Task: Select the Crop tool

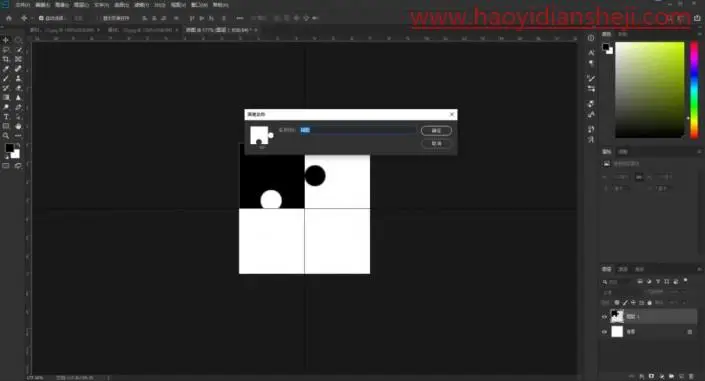Action: (6, 59)
